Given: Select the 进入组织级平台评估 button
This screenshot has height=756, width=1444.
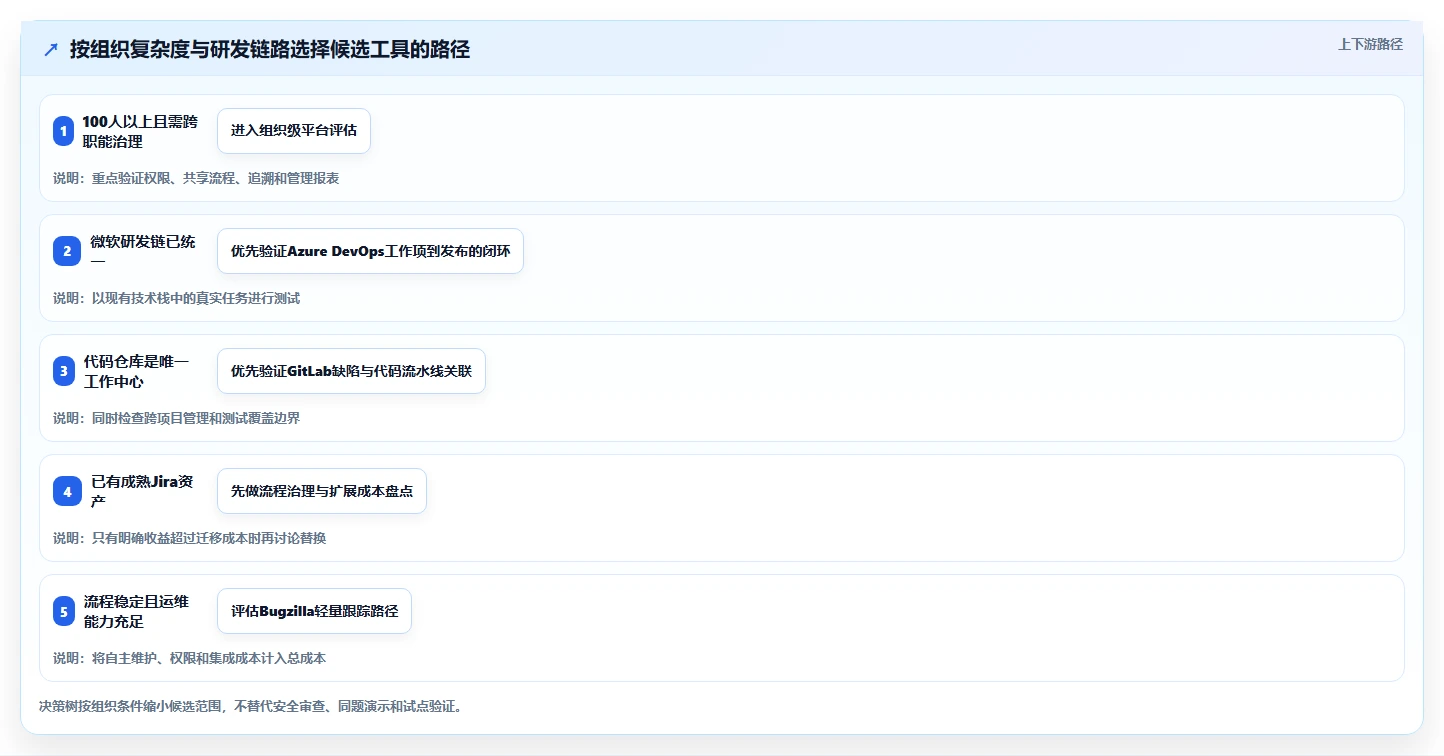Looking at the screenshot, I should click(294, 131).
